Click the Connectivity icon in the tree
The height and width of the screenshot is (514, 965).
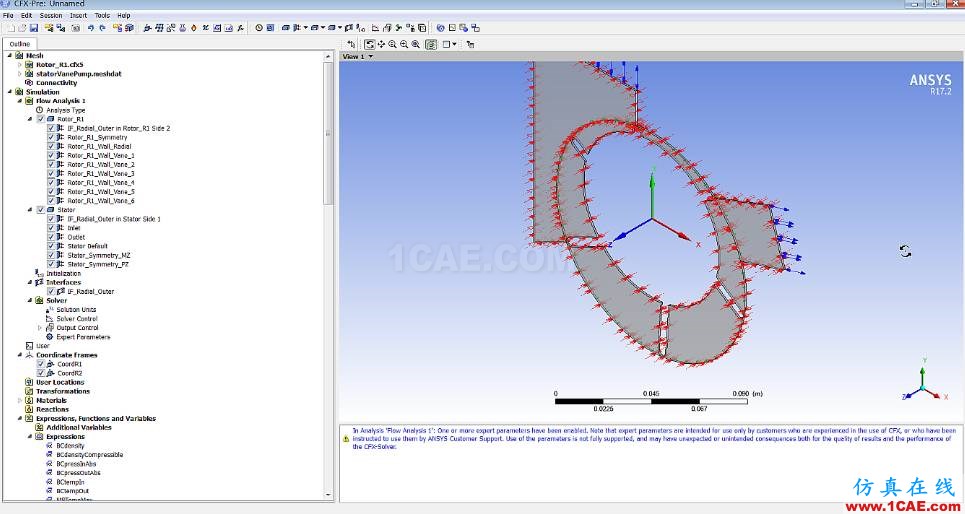click(29, 82)
